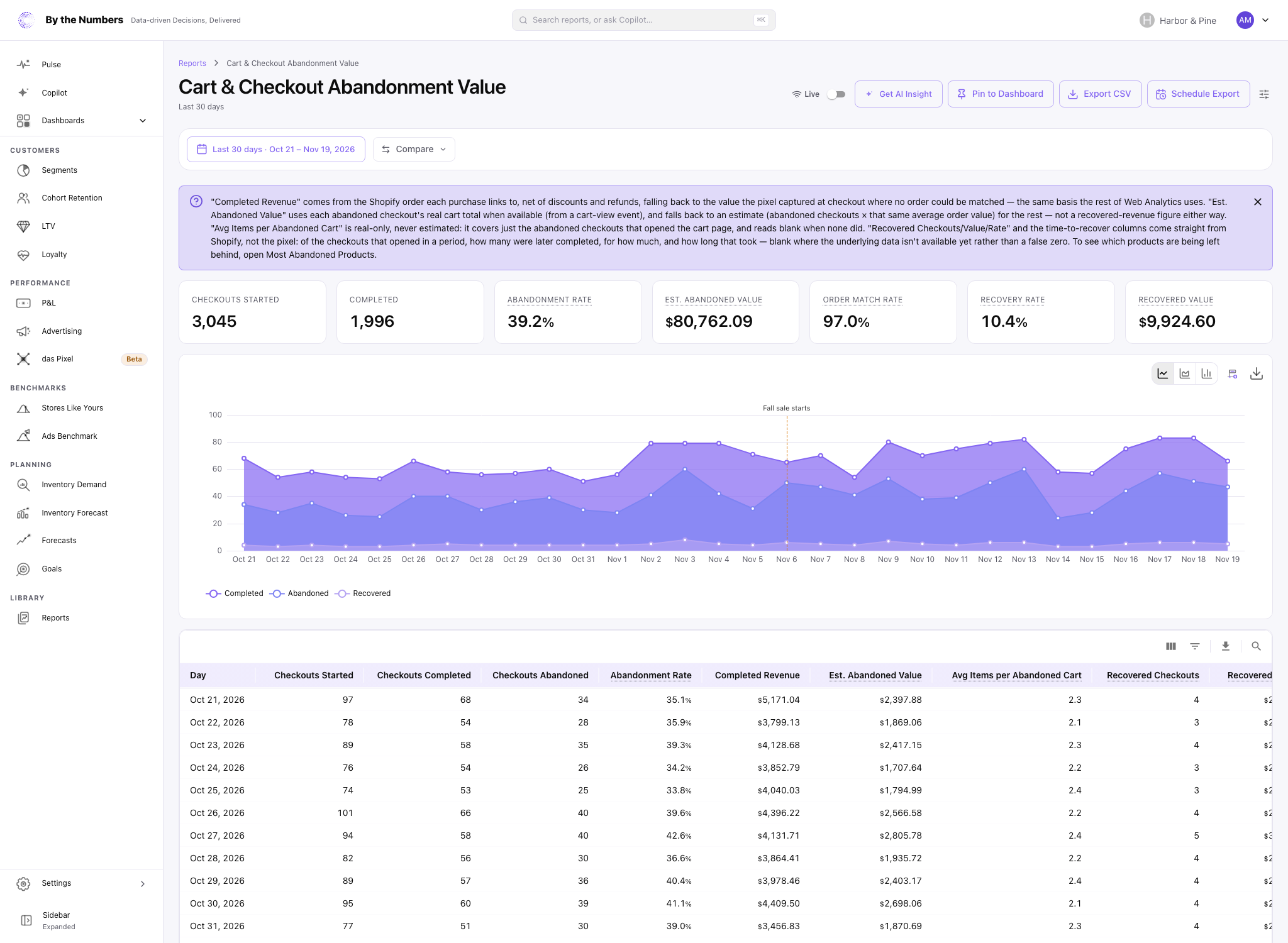Click Recovery Rate KPI label
This screenshot has width=1288, height=943.
pos(1013,300)
